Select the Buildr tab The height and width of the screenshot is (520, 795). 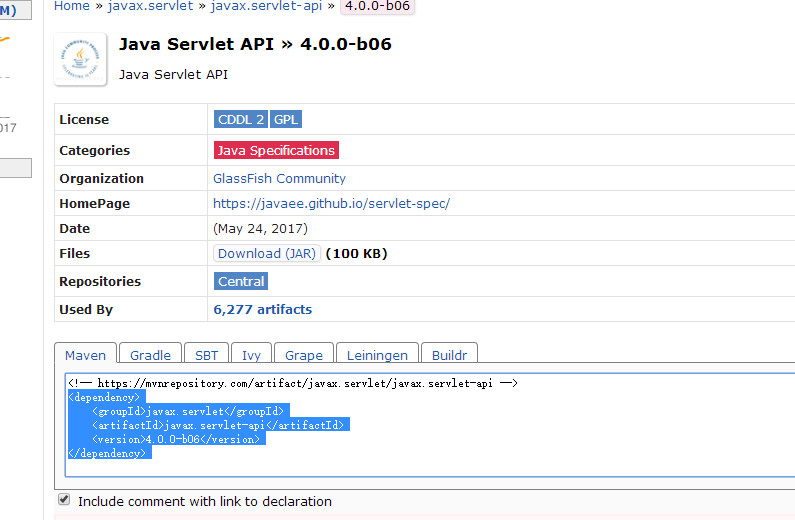point(449,355)
